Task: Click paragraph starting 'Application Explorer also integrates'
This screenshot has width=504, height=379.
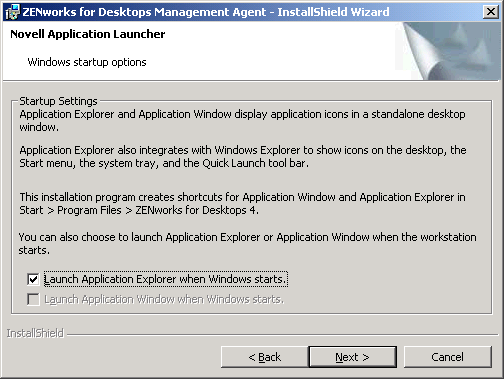Action: point(243,157)
